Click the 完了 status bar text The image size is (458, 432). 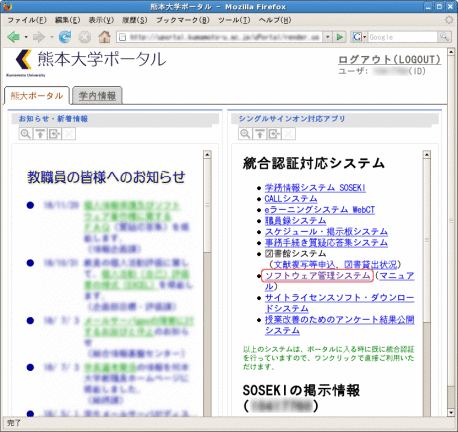(x=14, y=423)
